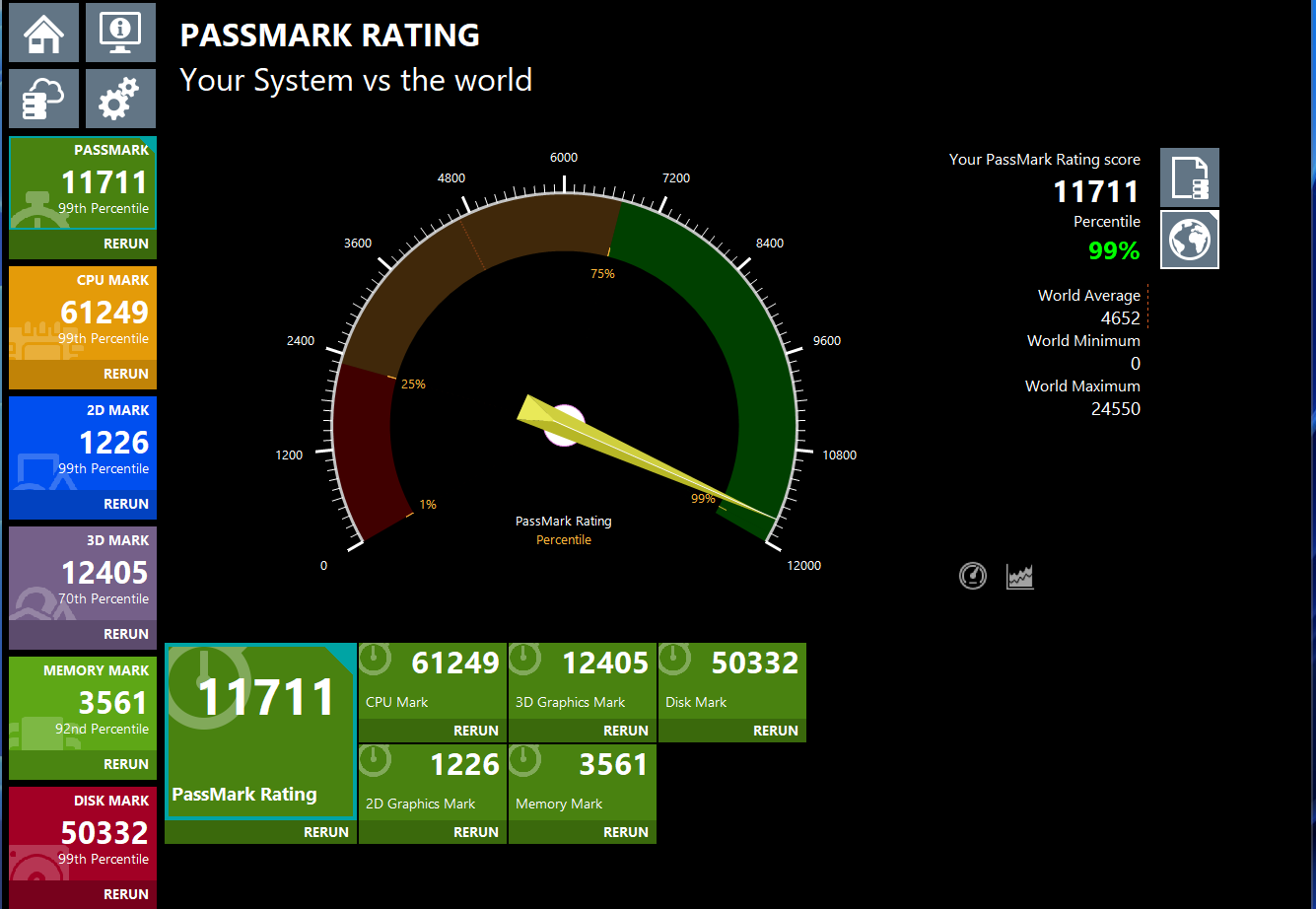This screenshot has width=1316, height=909.
Task: Switch to the speedometer gauge view icon
Action: point(973,576)
